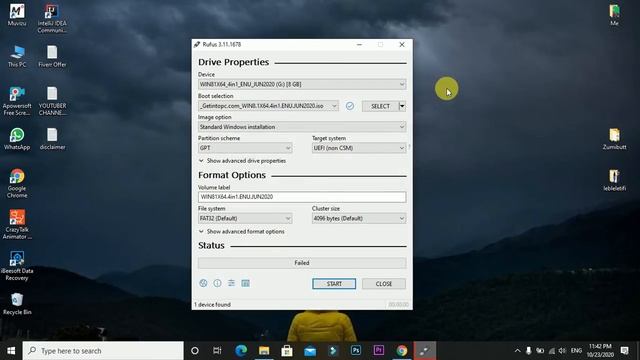
Task: Select Me folder on desktop
Action: click(x=614, y=15)
